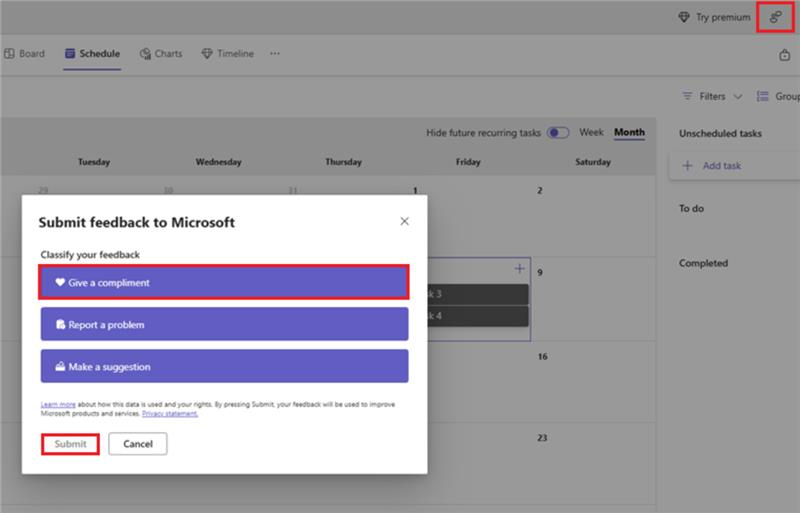Click the plus icon next to Add task

[x=687, y=165]
